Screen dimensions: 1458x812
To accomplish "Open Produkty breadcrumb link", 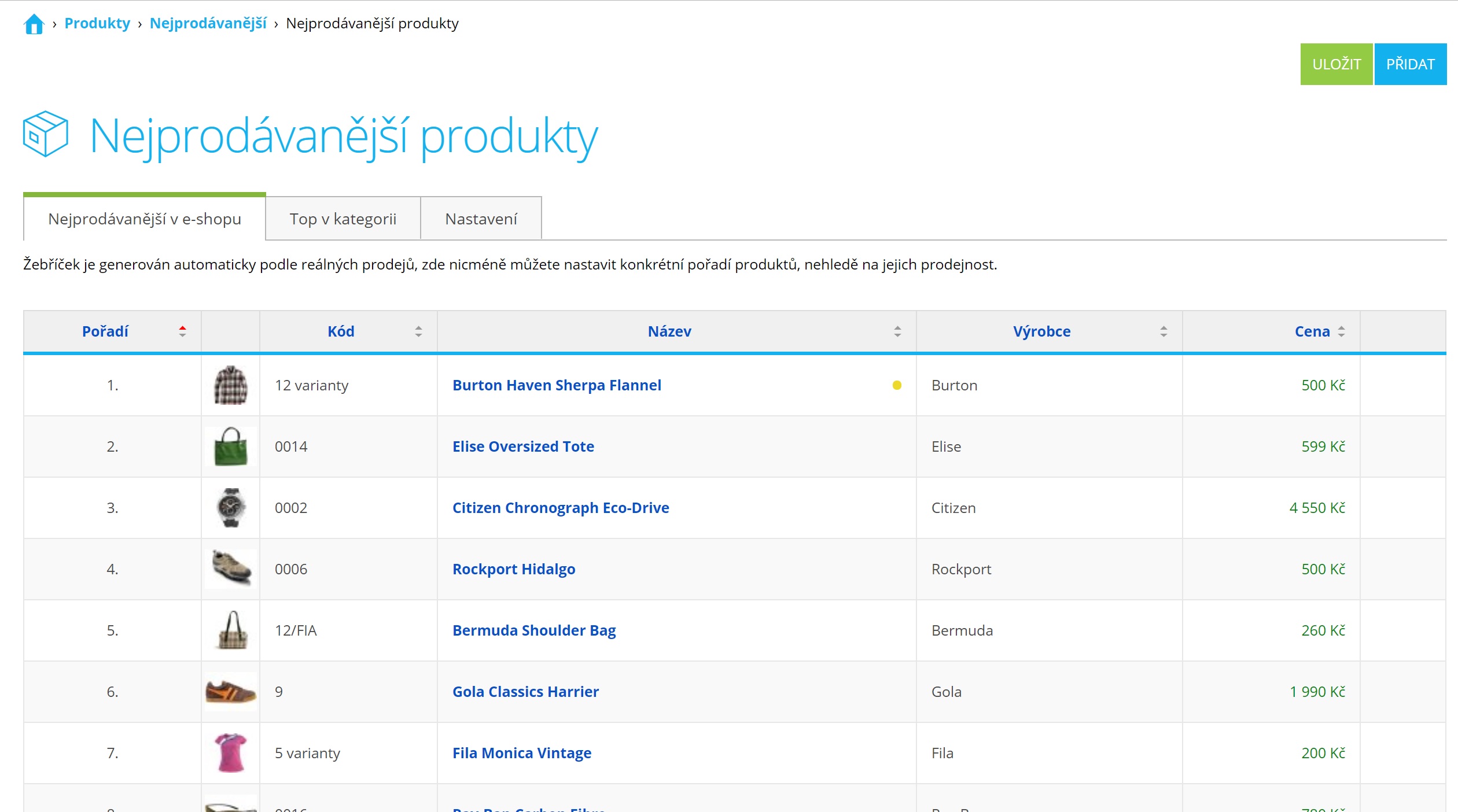I will point(97,24).
